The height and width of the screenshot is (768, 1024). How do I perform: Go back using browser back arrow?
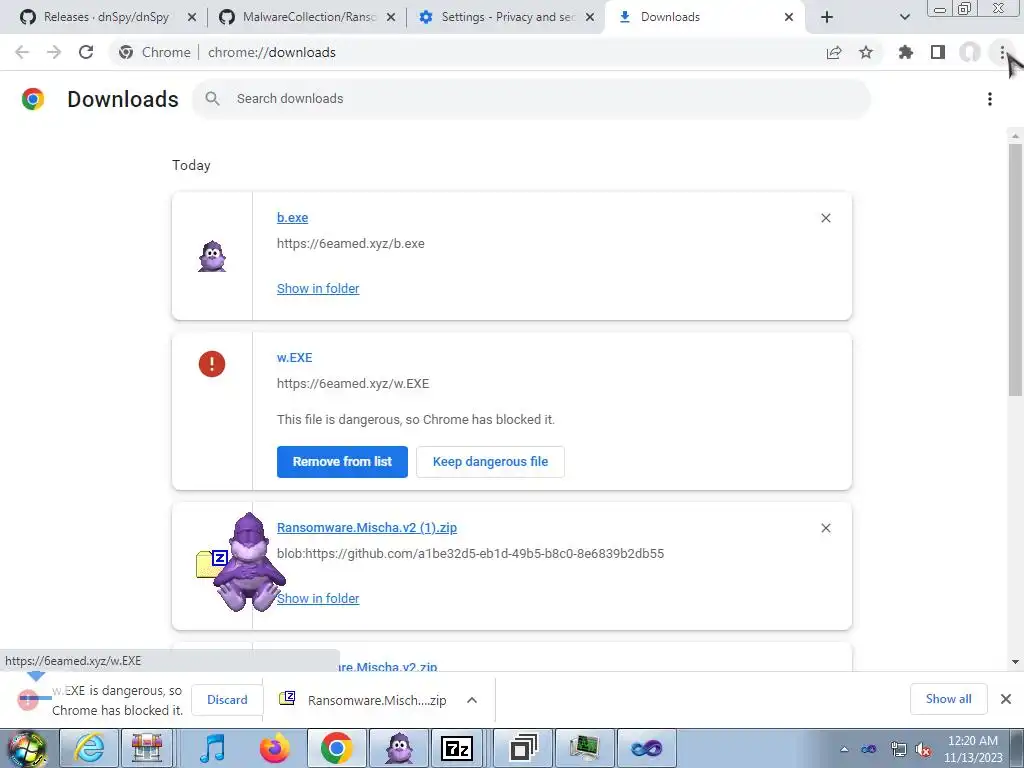[22, 52]
